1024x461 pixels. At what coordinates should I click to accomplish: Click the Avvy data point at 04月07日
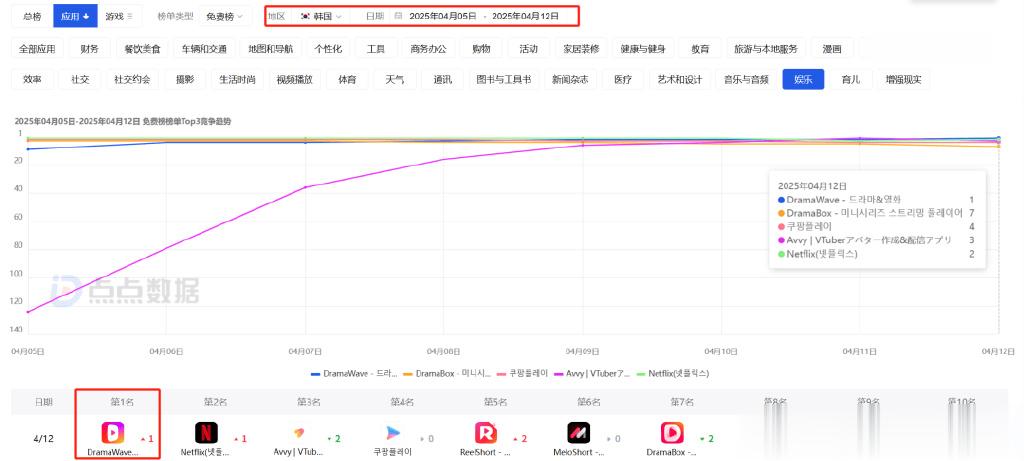coord(305,187)
